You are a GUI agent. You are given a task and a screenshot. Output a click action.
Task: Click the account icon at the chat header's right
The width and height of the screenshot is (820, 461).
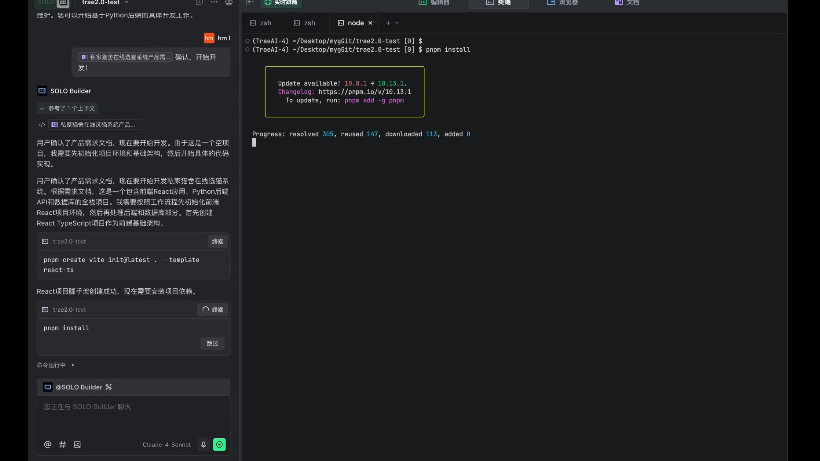[x=229, y=3]
